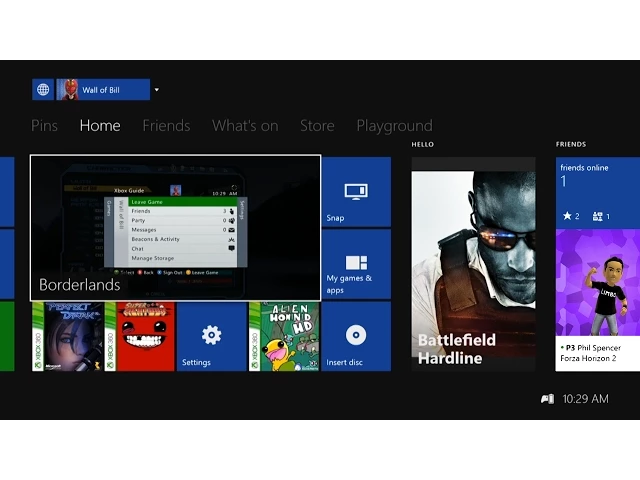Viewport: 640px width, 480px height.
Task: Go to the Friends tab
Action: (x=166, y=125)
